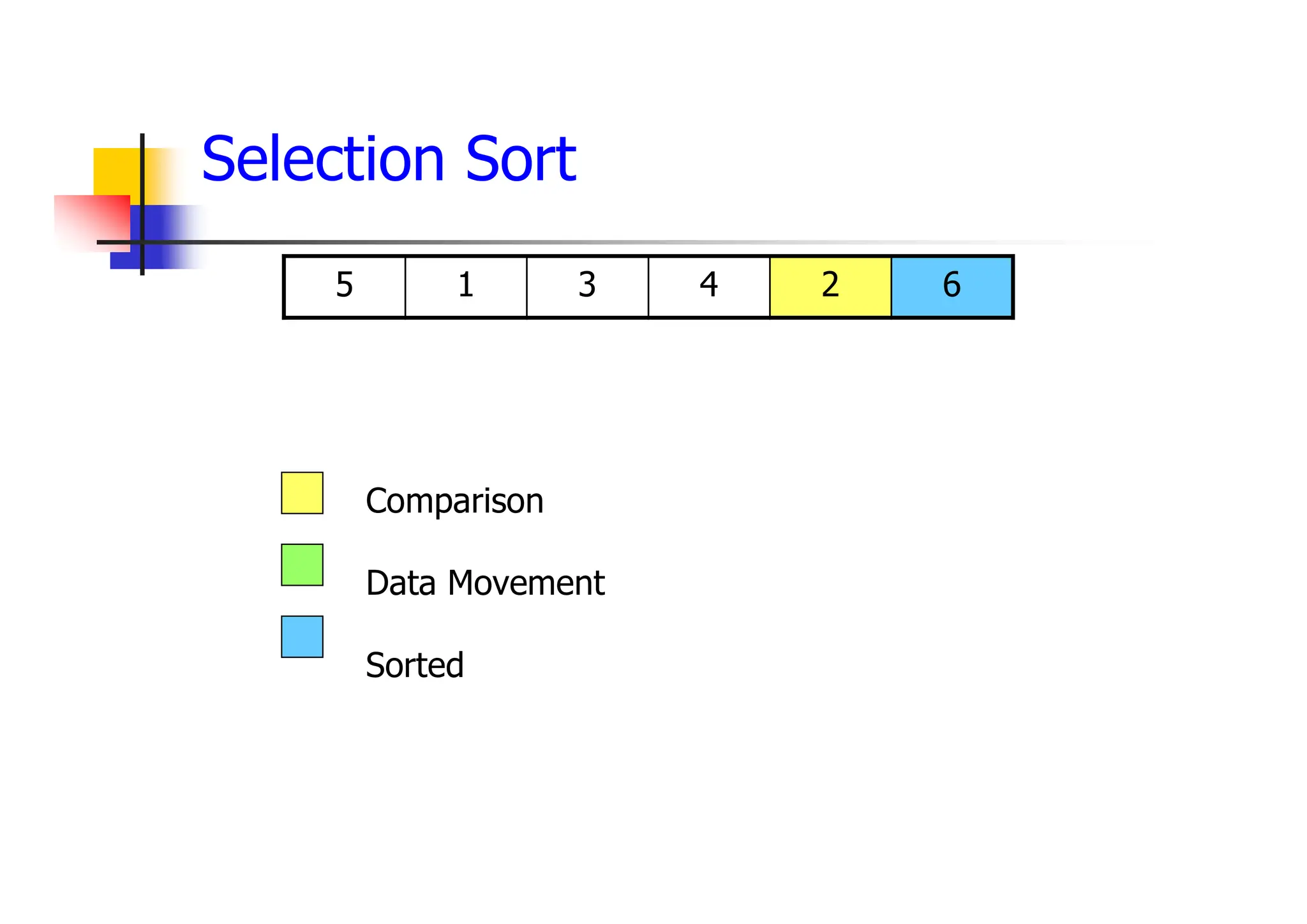The width and height of the screenshot is (1307, 924).
Task: Click the 'Comparison' legend label
Action: coord(454,501)
